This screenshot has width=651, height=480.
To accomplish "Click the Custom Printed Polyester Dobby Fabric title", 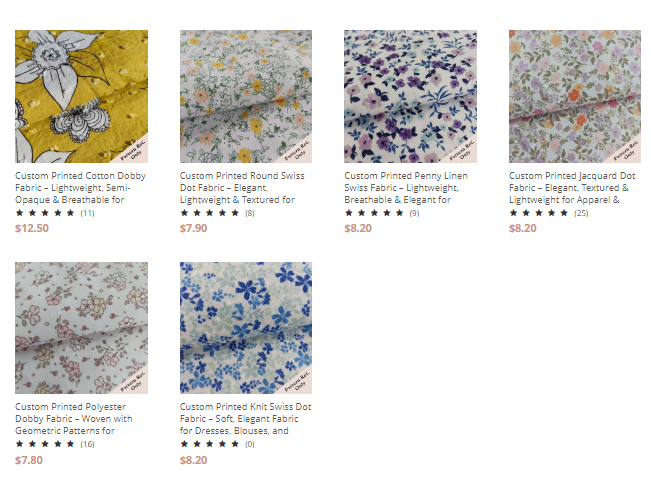I will coord(74,419).
